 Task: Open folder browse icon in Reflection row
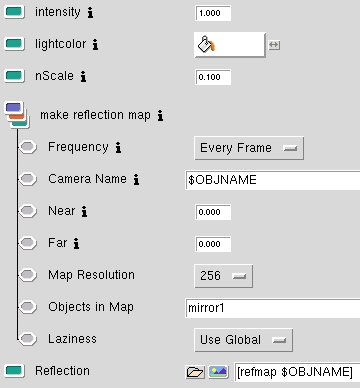195,371
